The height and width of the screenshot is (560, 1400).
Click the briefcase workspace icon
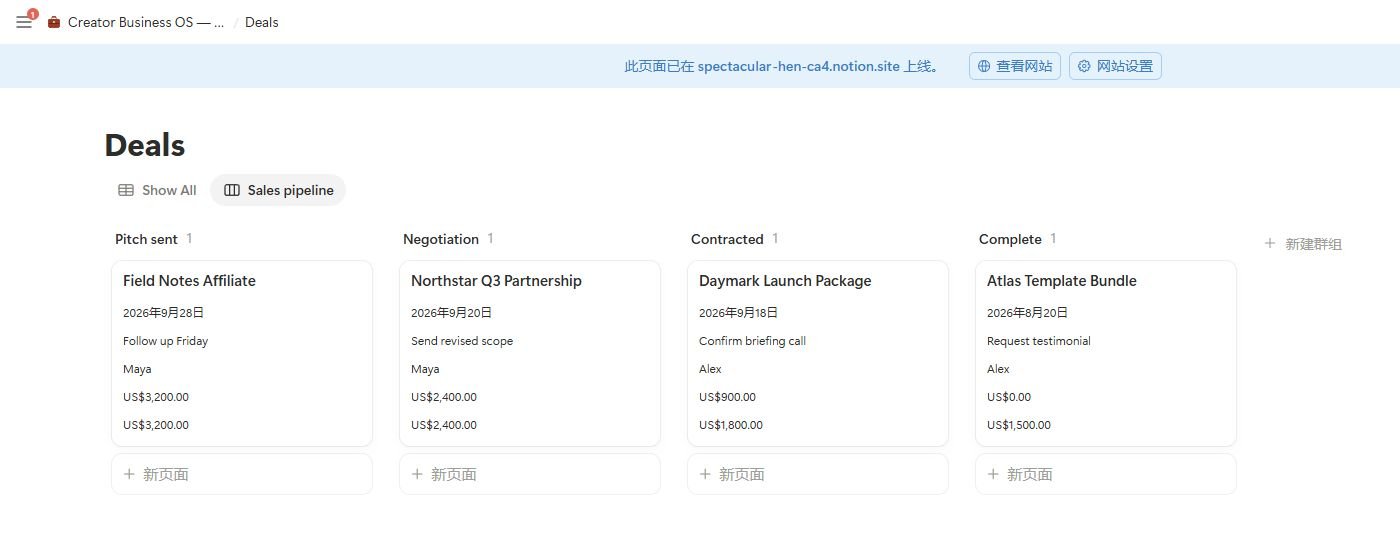[x=54, y=22]
